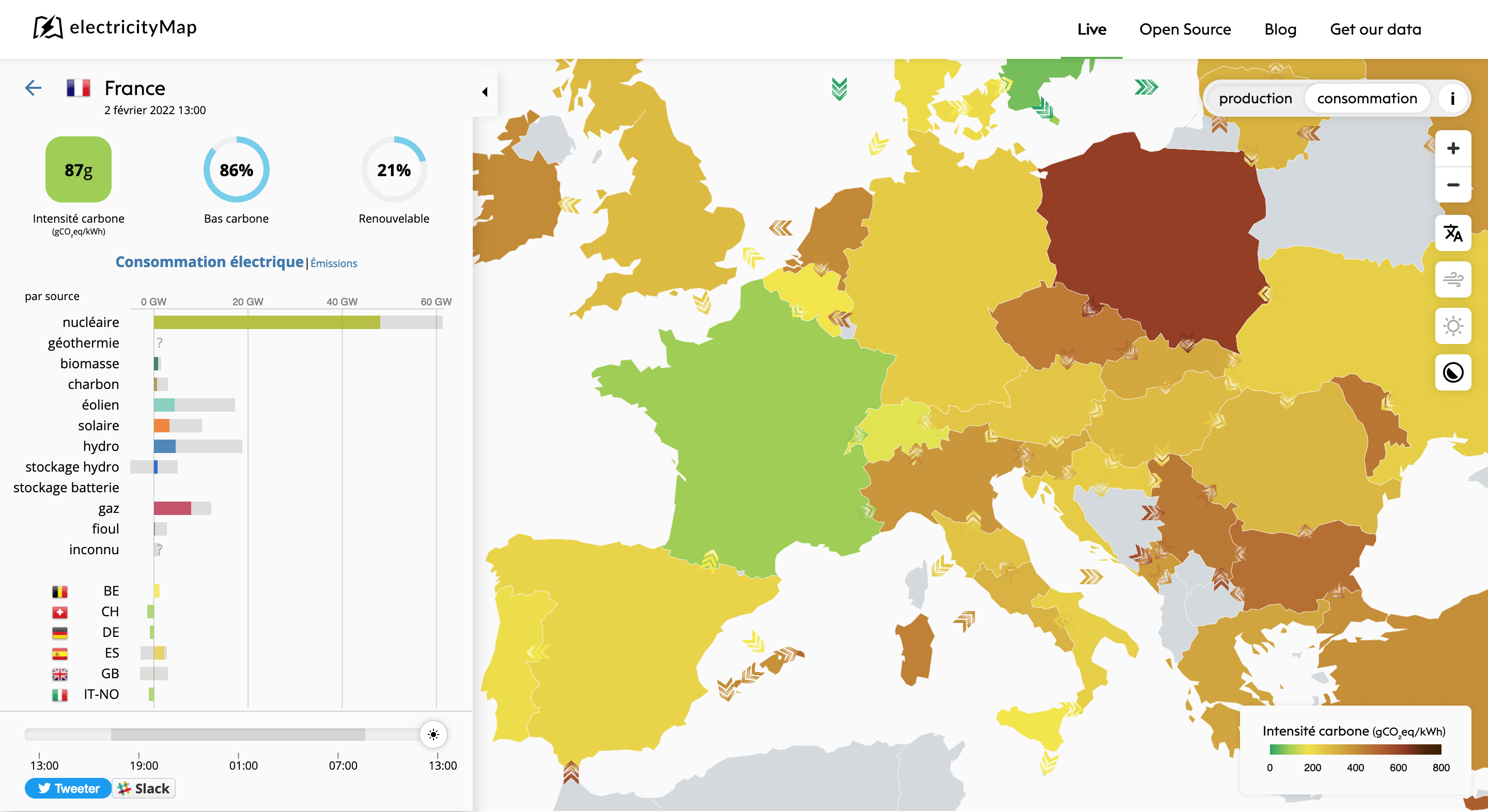1488x812 pixels.
Task: Select Consommation électrique heading
Action: (x=209, y=261)
